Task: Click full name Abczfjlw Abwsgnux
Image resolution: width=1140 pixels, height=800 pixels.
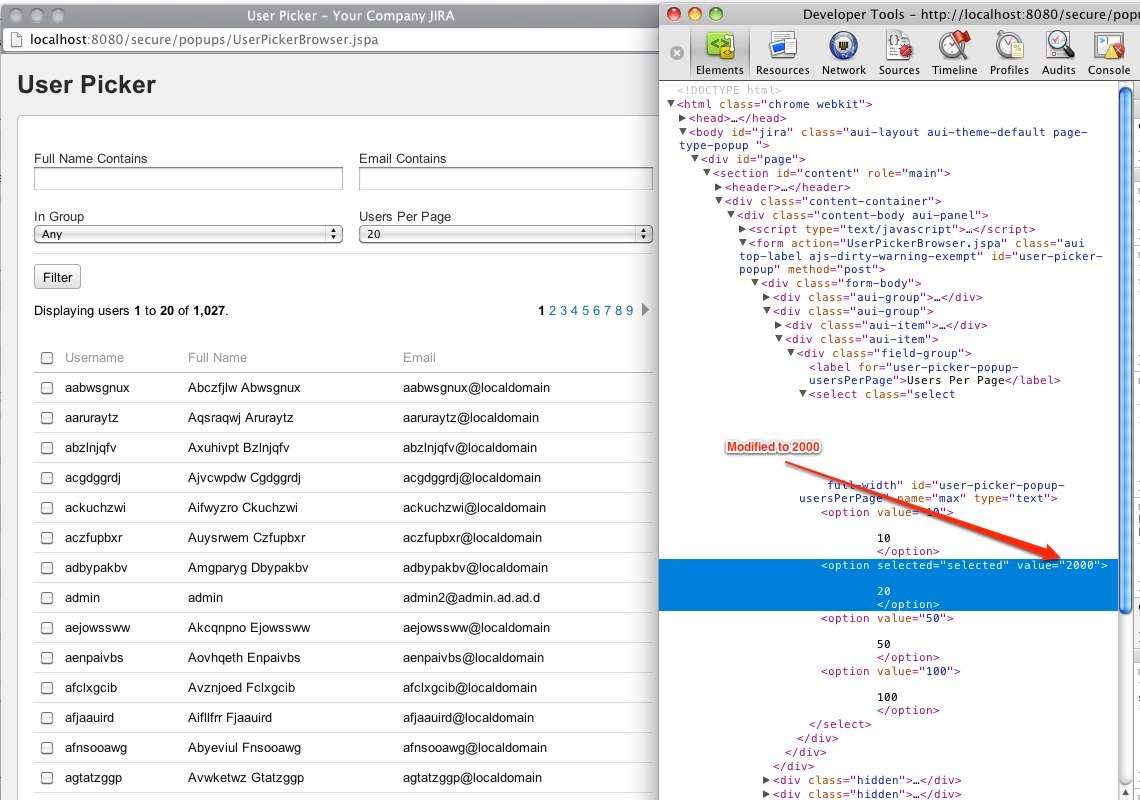Action: point(244,388)
